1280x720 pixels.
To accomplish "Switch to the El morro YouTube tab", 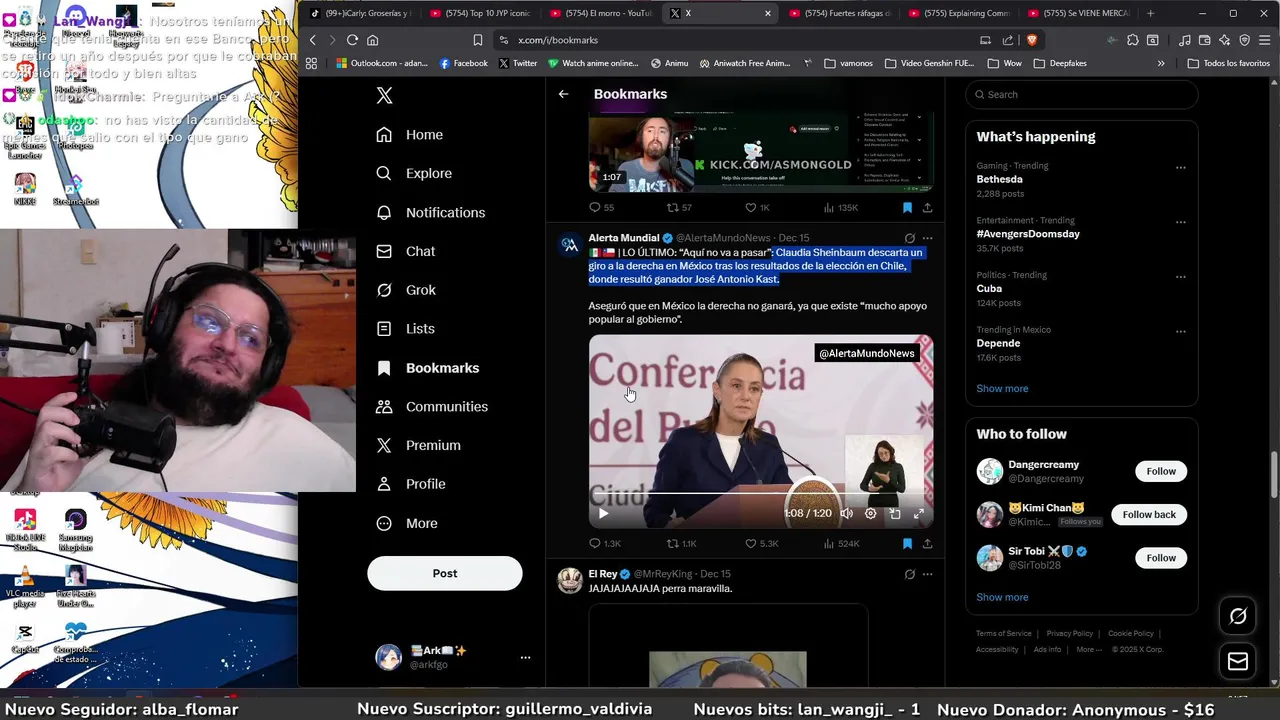I will 600,13.
